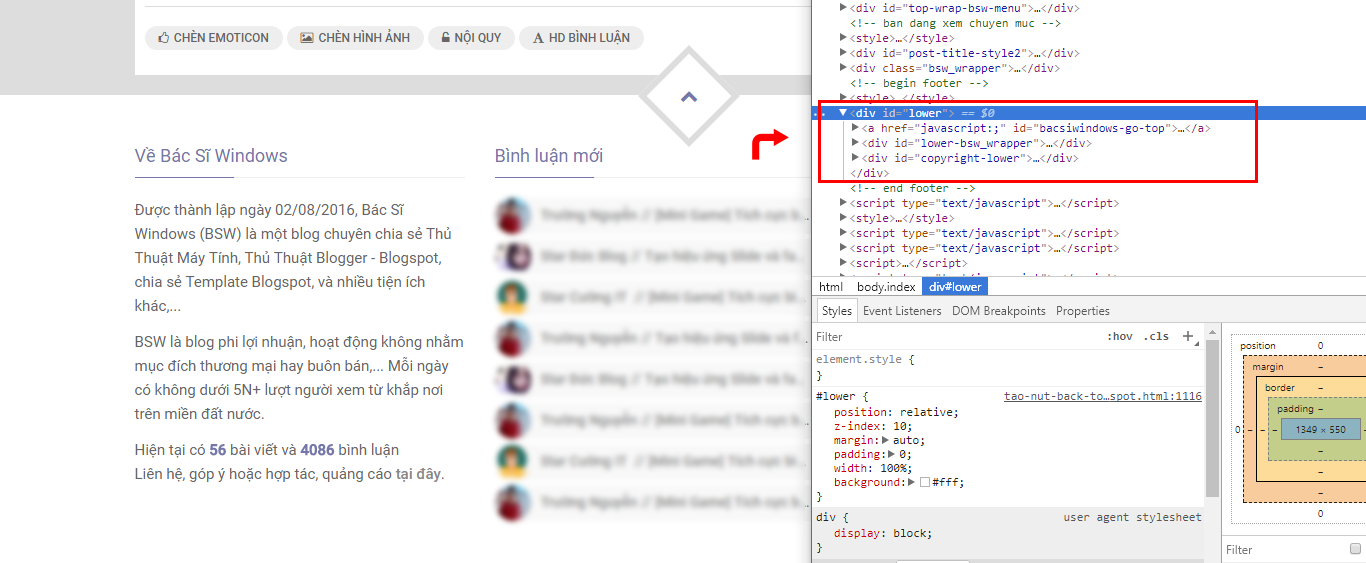Click the Bình luận mới heading
The image size is (1366, 563).
pos(549,156)
